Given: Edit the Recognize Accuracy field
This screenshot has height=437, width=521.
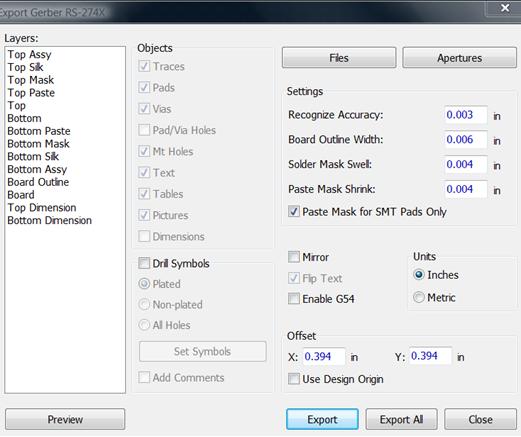Looking at the screenshot, I should click(466, 115).
